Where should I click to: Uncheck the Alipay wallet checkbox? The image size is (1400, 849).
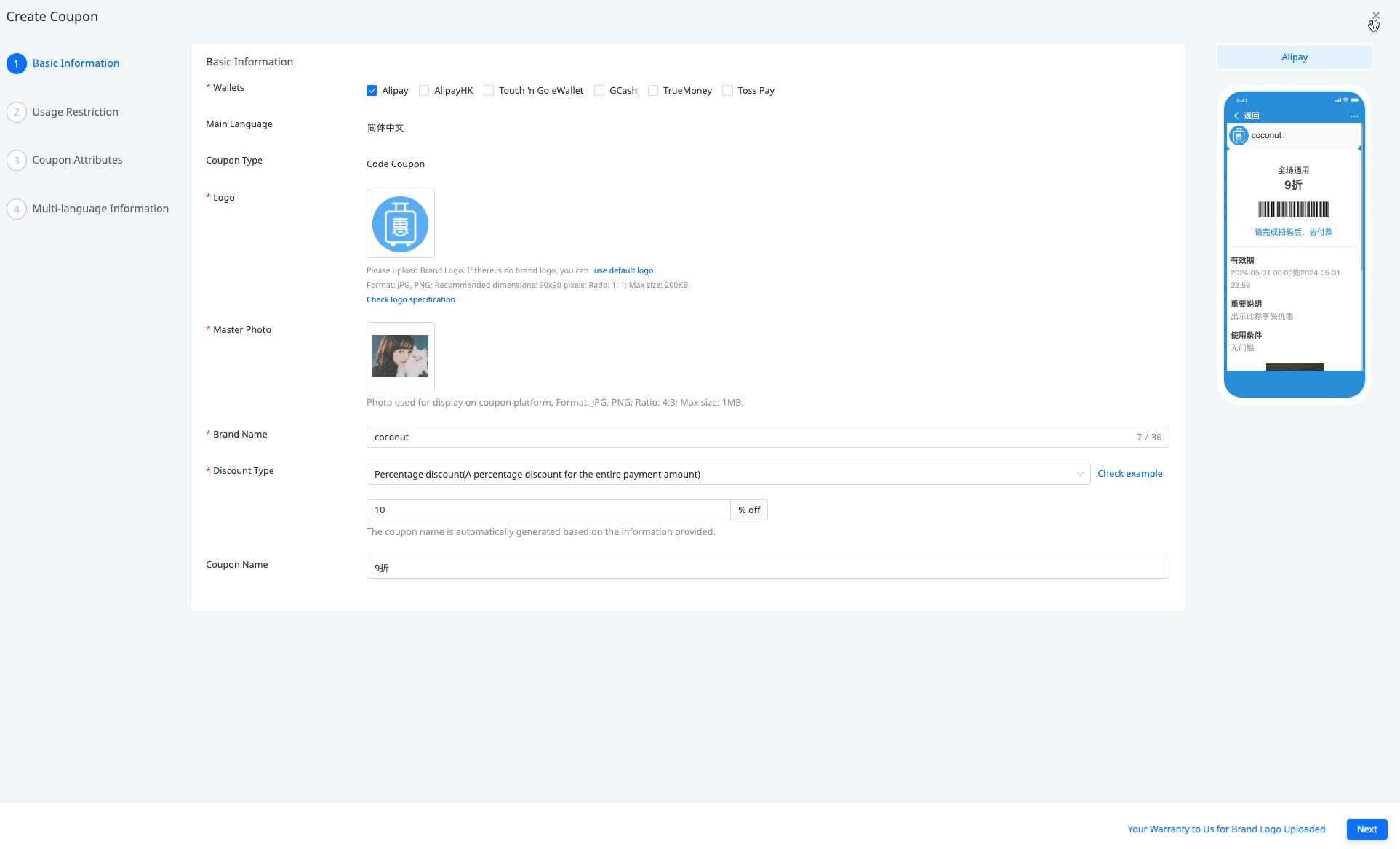[372, 91]
